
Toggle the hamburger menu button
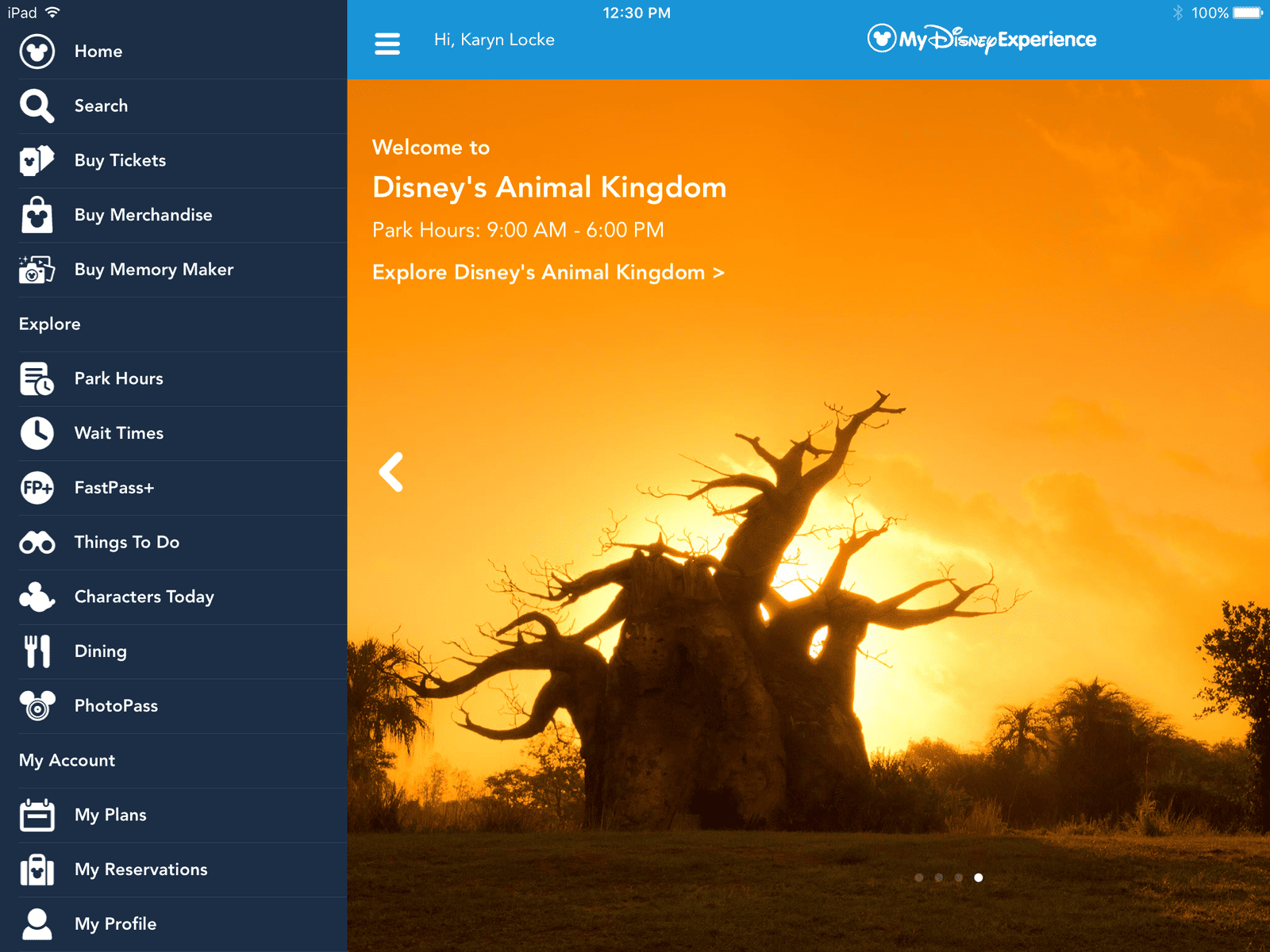(x=387, y=44)
